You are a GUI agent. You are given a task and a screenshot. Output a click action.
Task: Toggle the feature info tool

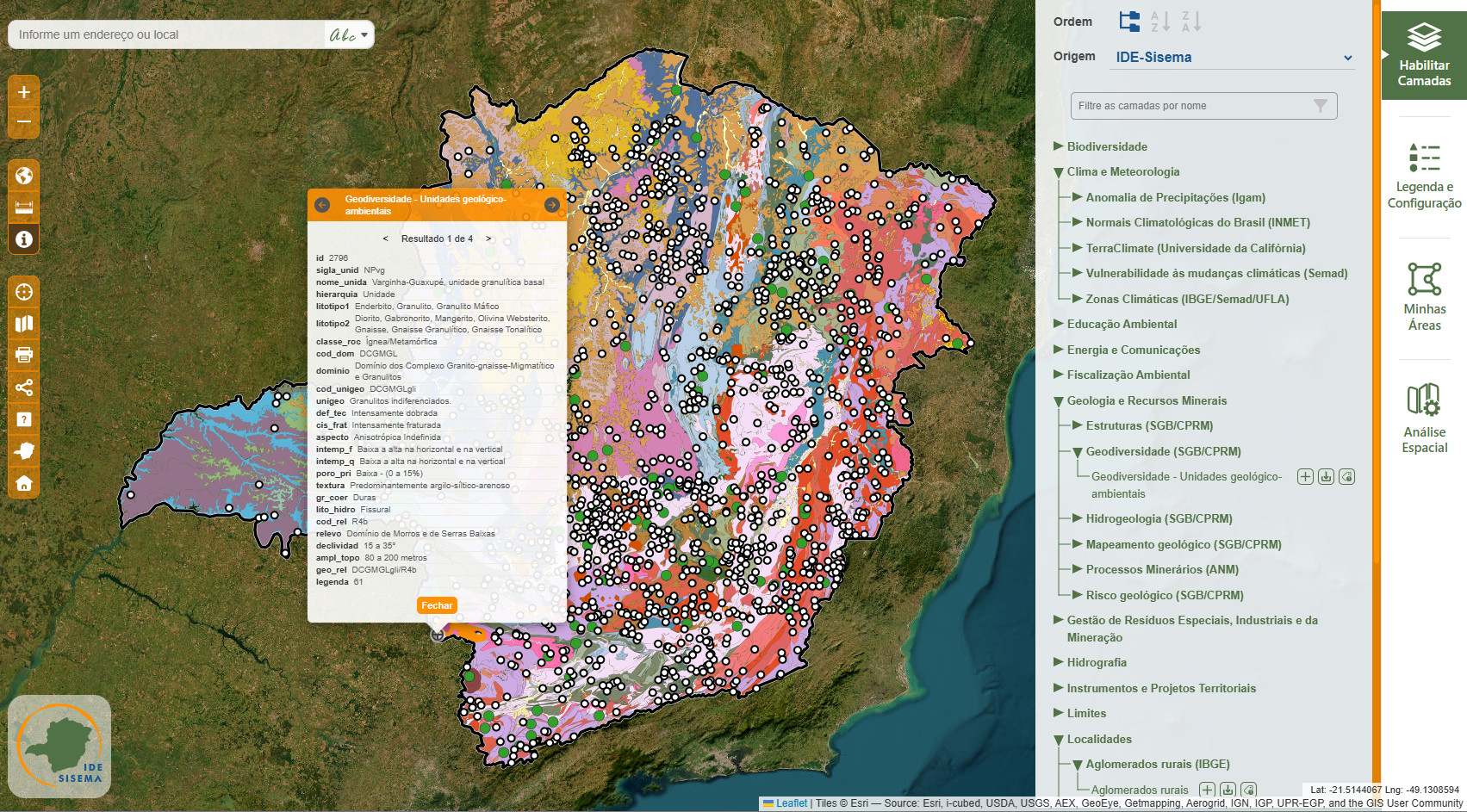[24, 239]
